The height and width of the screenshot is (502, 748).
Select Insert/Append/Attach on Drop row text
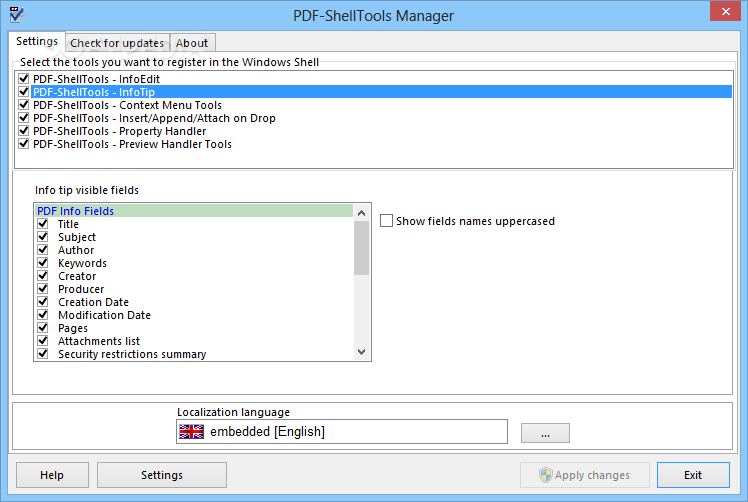(x=154, y=118)
